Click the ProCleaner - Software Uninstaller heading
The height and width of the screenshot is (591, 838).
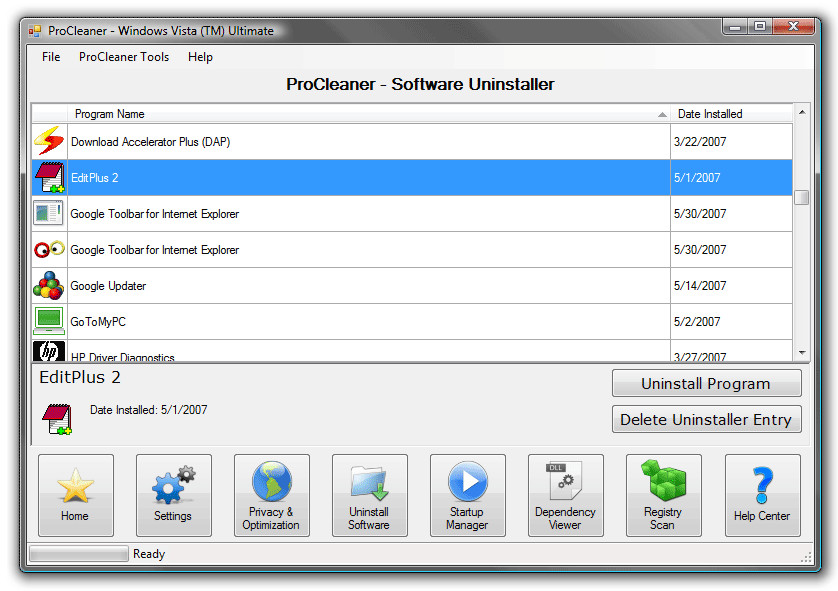coord(420,84)
